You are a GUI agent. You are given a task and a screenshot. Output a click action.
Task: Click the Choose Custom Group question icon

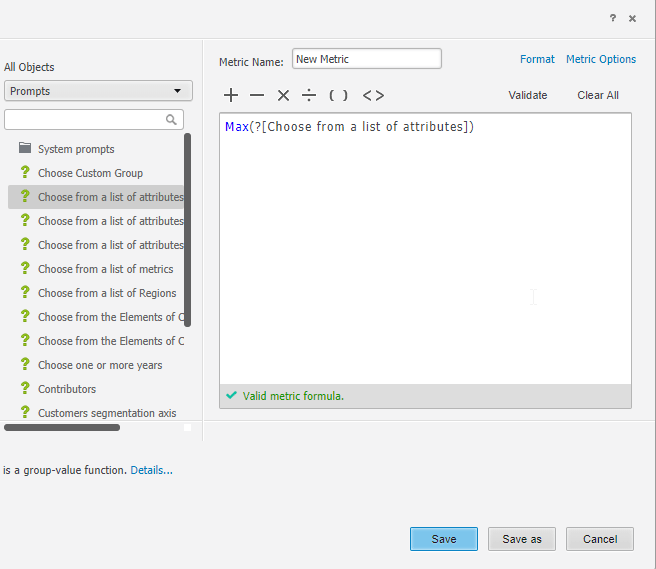(x=25, y=172)
